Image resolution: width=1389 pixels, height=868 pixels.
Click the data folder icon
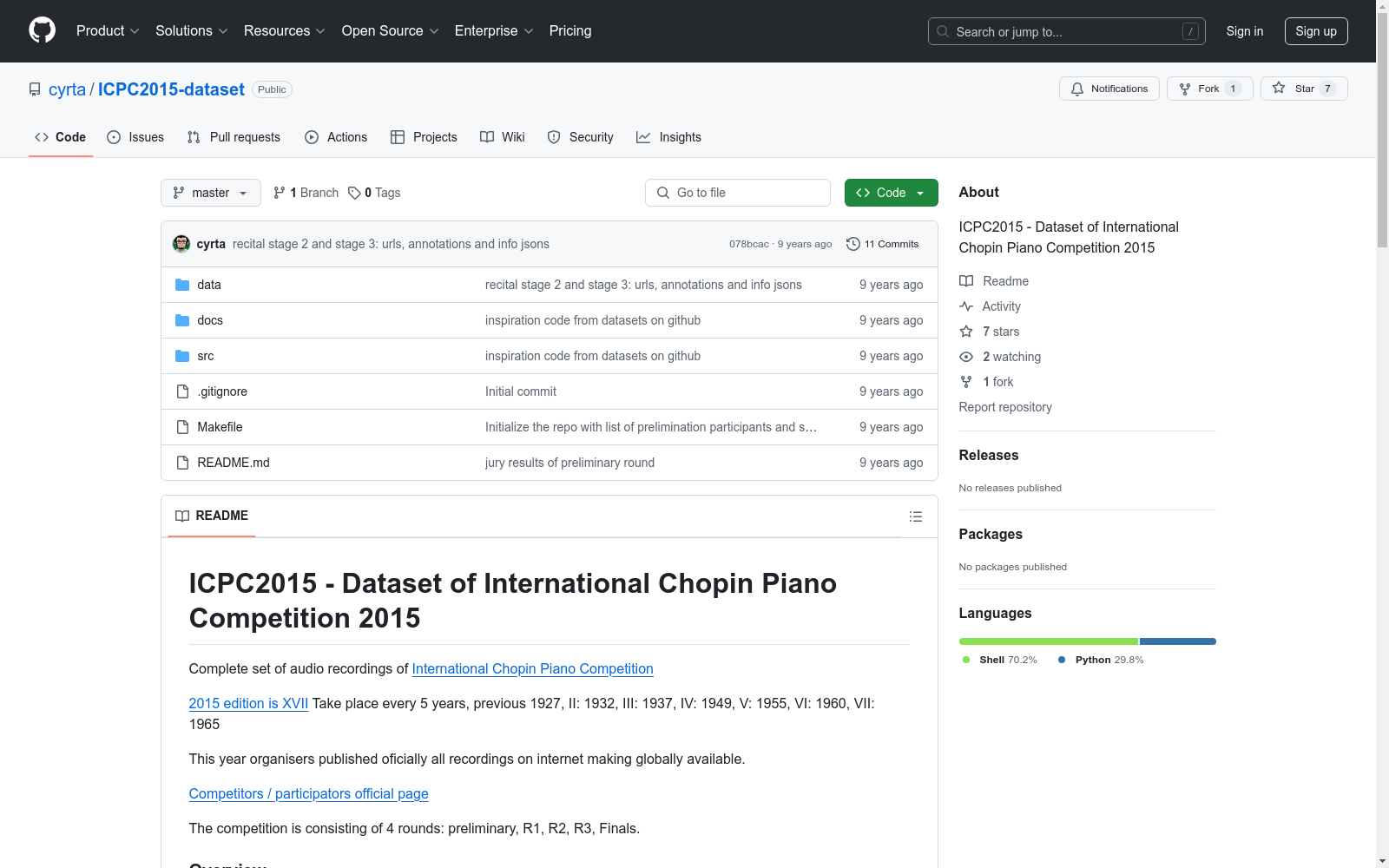click(x=182, y=285)
